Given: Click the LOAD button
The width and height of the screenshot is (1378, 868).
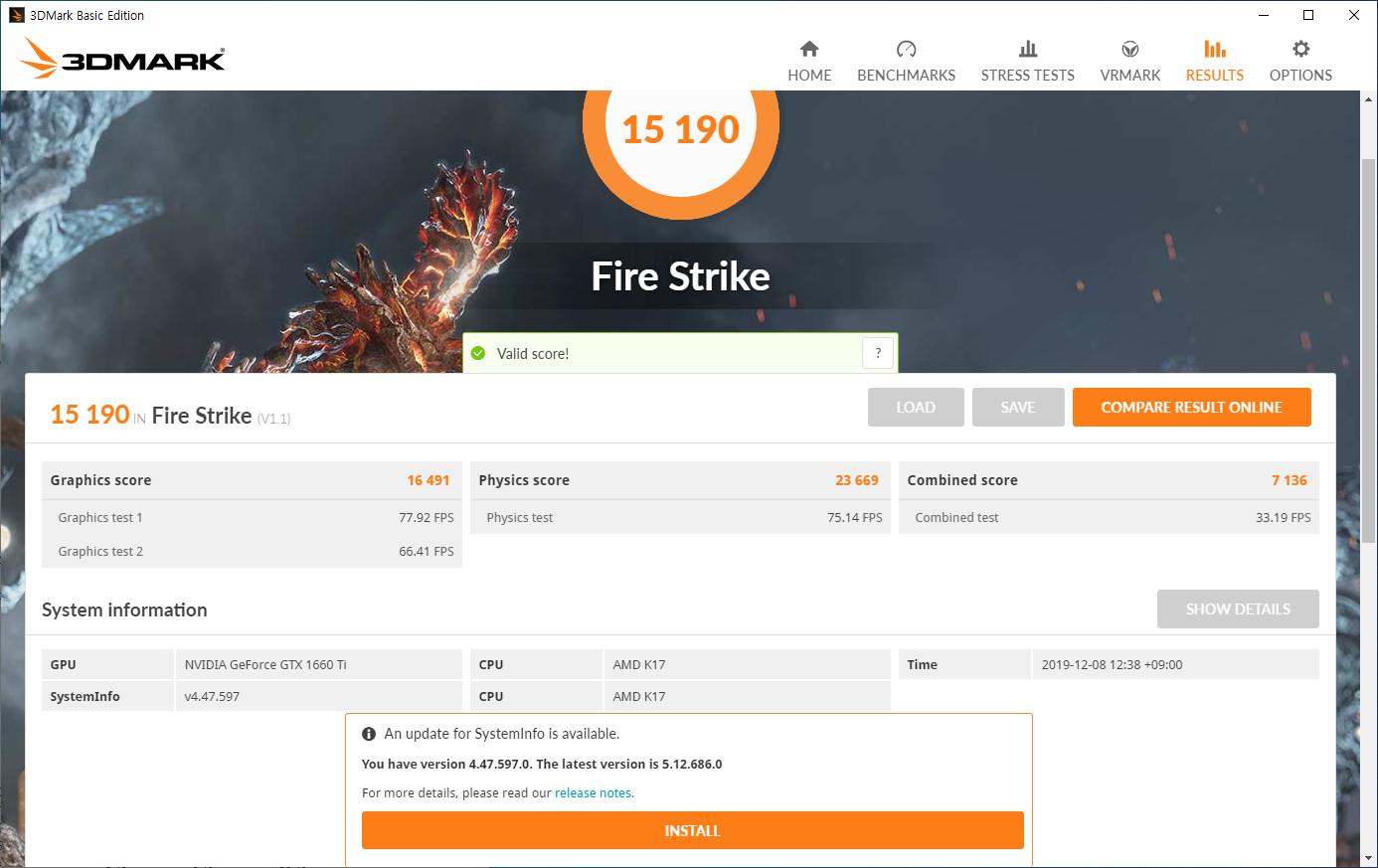Looking at the screenshot, I should (916, 408).
